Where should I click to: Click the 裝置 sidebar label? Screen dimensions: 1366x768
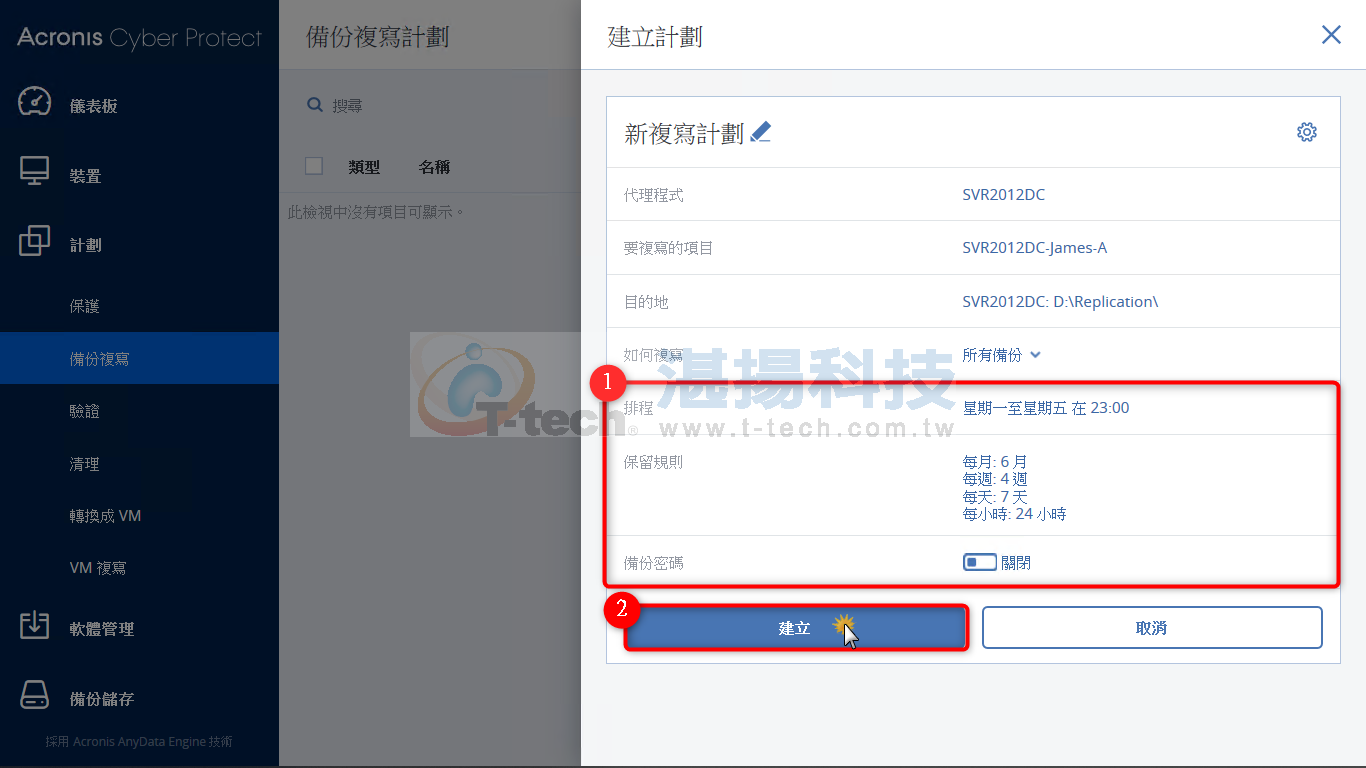pyautogui.click(x=86, y=176)
